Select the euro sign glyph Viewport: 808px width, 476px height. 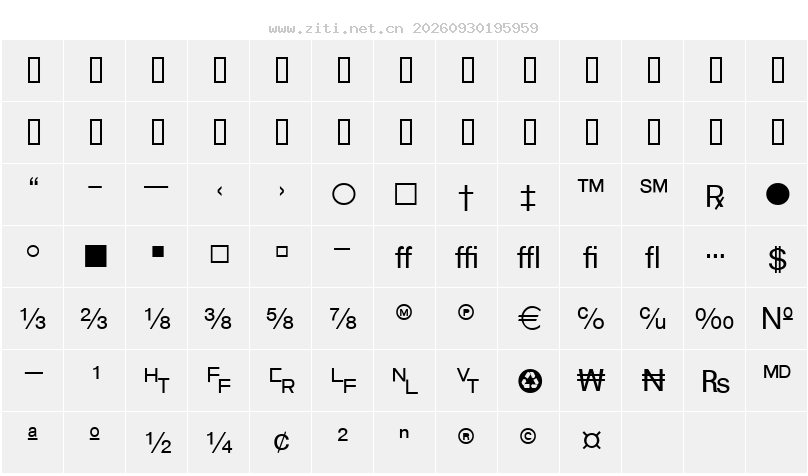(x=529, y=318)
